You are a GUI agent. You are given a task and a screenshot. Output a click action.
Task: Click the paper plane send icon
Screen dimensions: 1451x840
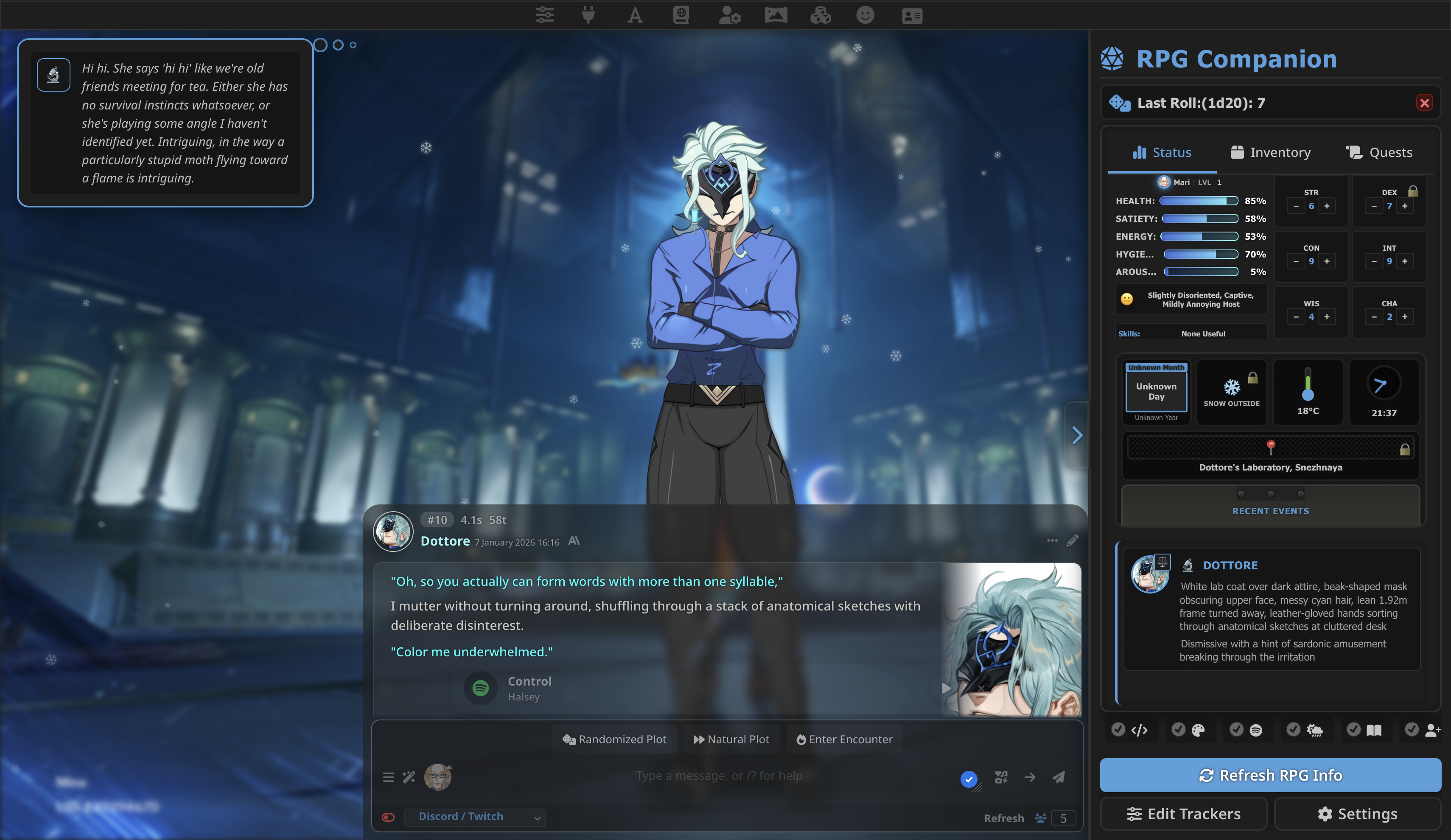pos(1058,777)
